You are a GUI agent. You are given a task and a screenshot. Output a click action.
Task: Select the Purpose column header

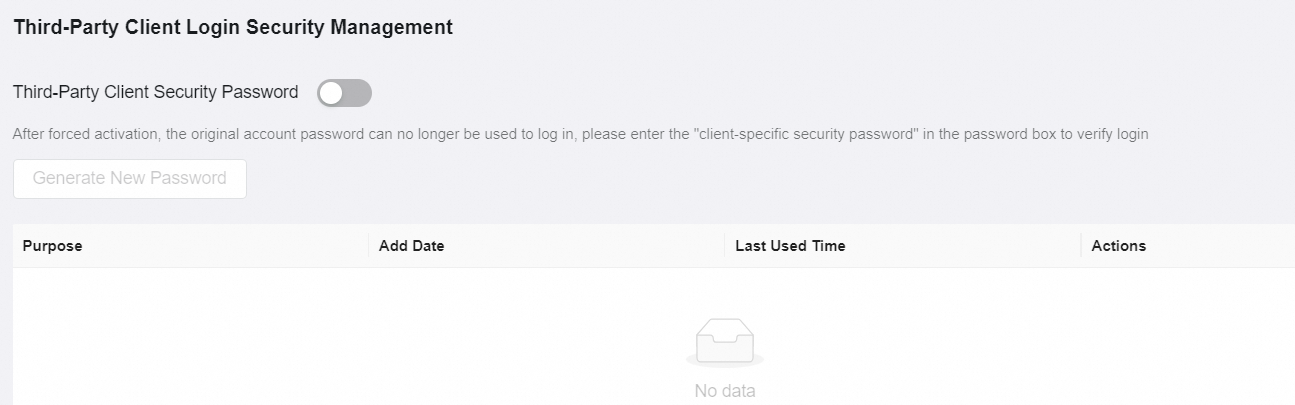(53, 246)
